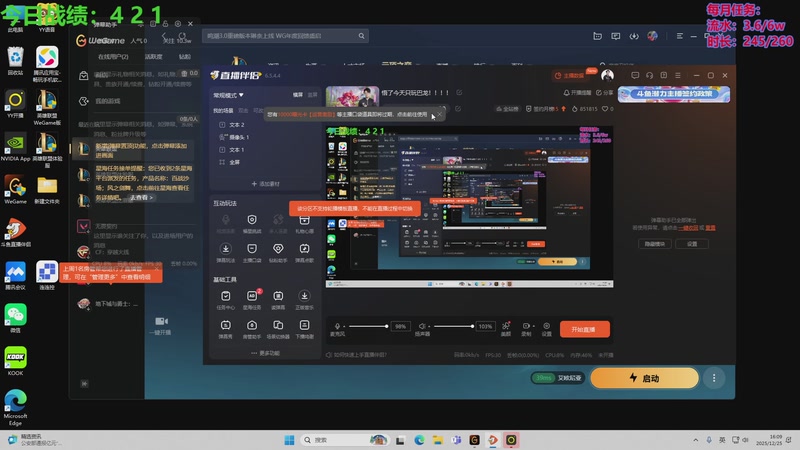Open the 钻粉助手 diamond icon
This screenshot has width=800, height=450.
278,252
